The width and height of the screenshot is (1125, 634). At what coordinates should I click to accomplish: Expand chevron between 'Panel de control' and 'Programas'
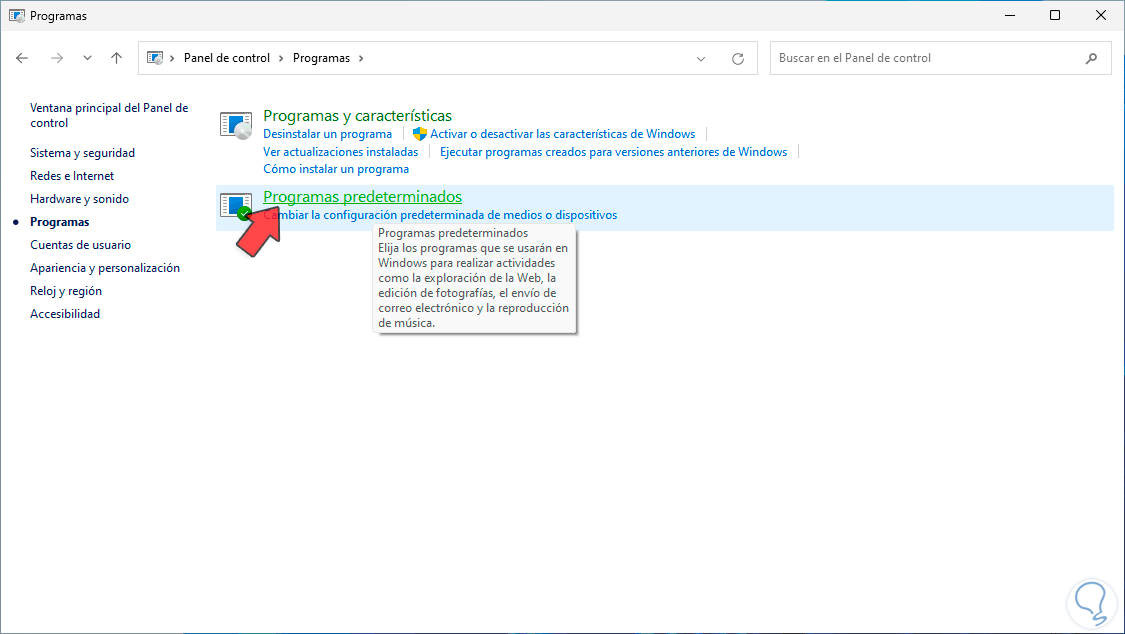coord(281,58)
